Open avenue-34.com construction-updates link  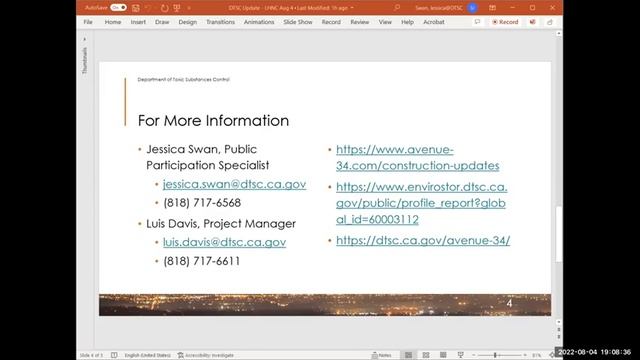(x=418, y=158)
